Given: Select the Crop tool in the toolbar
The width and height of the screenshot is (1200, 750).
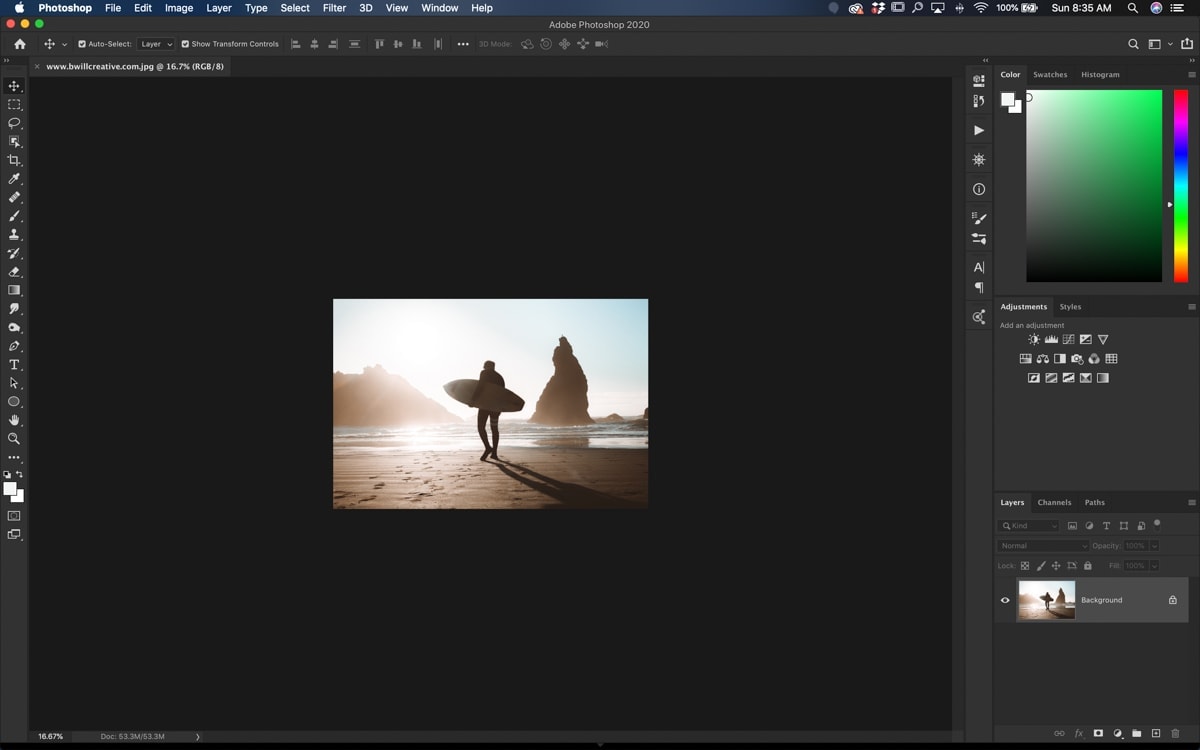Looking at the screenshot, I should [14, 160].
